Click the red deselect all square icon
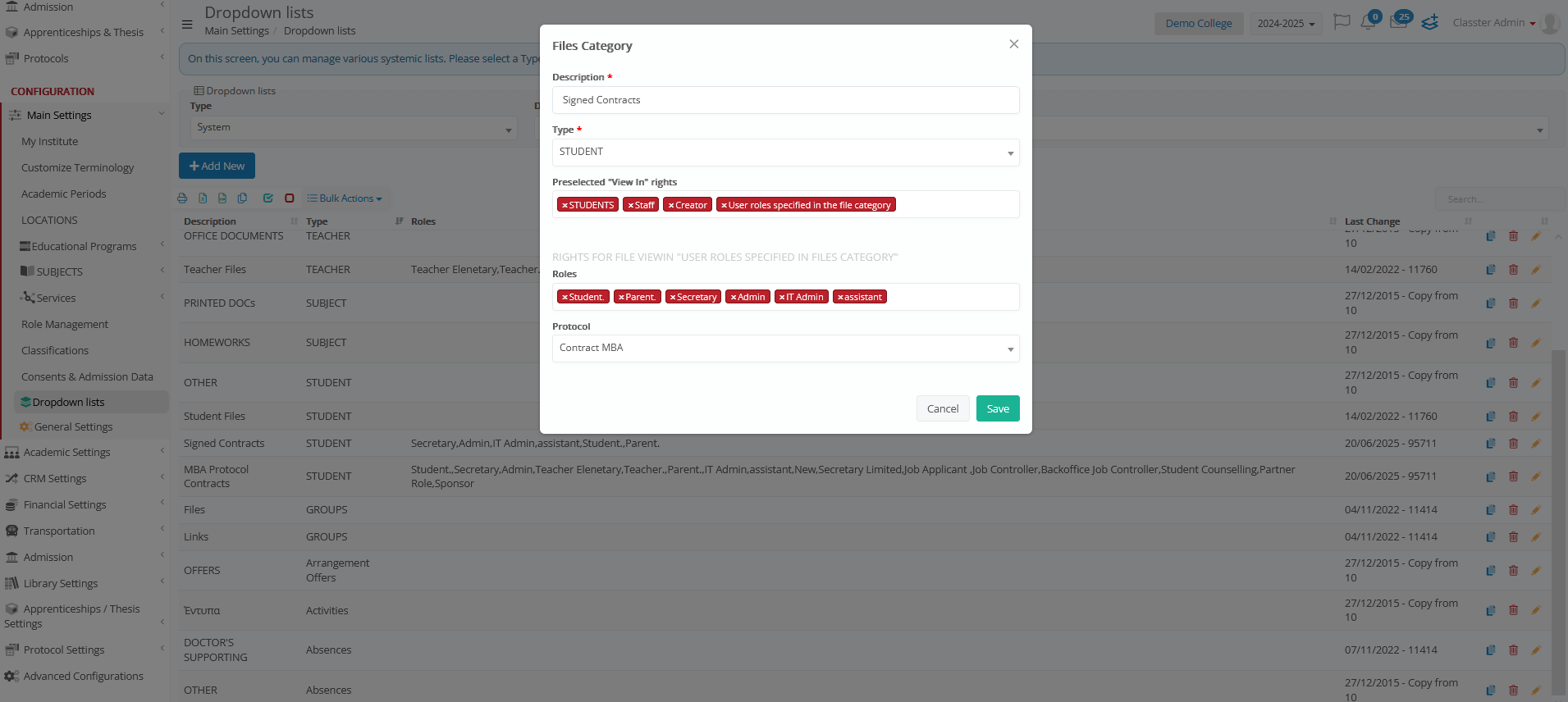1568x702 pixels. click(x=290, y=198)
